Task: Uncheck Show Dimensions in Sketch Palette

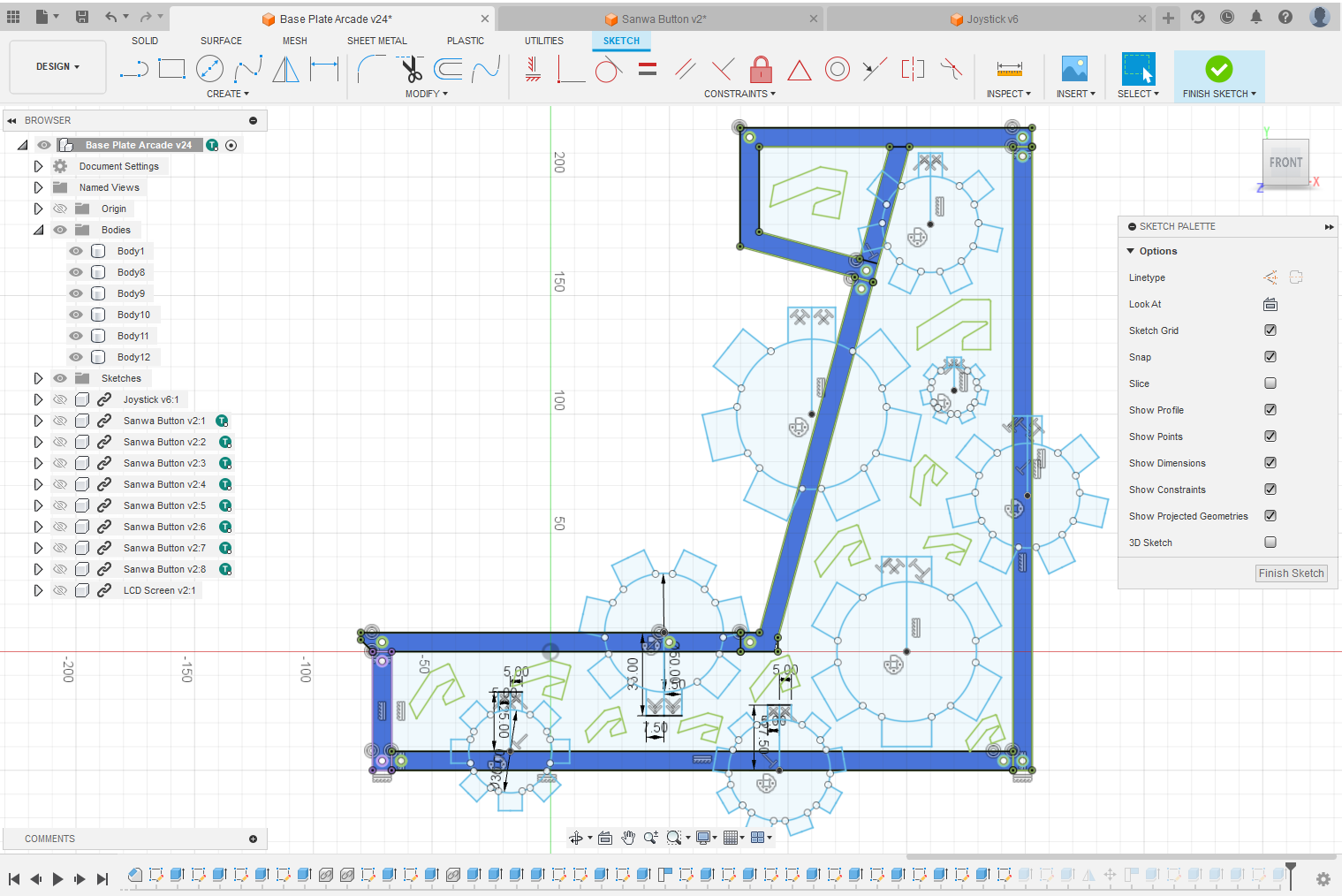Action: pyautogui.click(x=1270, y=462)
